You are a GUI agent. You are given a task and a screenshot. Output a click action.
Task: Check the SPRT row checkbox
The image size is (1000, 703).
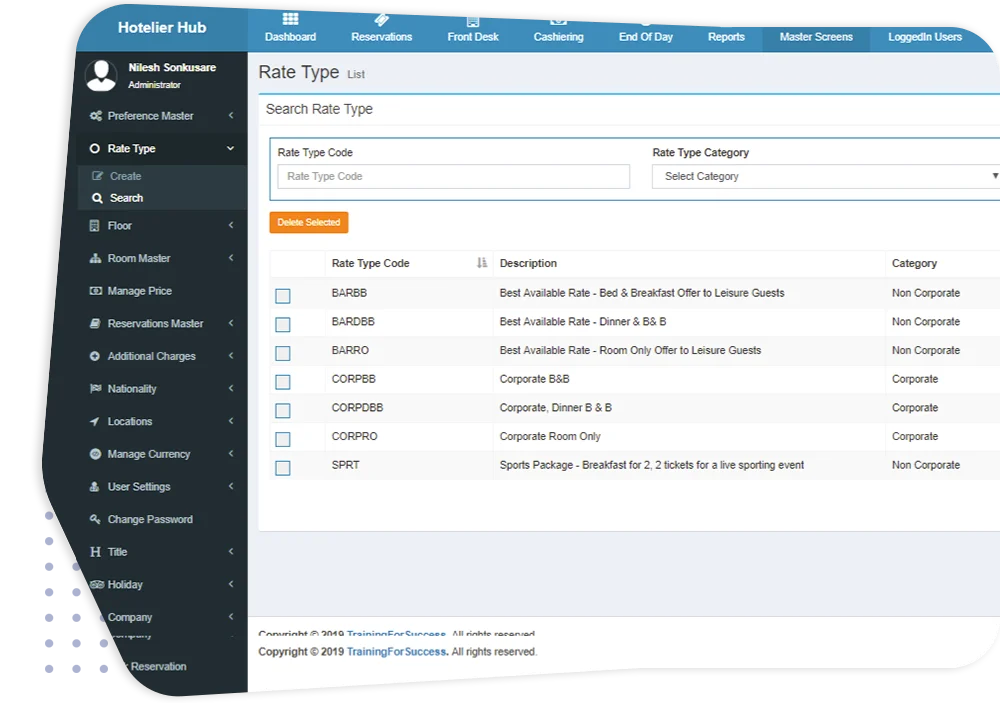coord(283,468)
